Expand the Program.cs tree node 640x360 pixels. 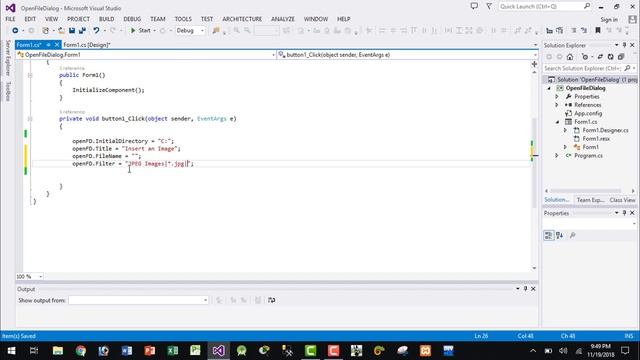point(557,156)
